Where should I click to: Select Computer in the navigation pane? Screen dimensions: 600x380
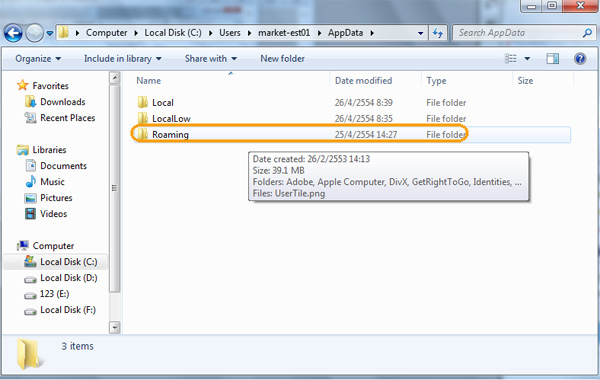(53, 246)
